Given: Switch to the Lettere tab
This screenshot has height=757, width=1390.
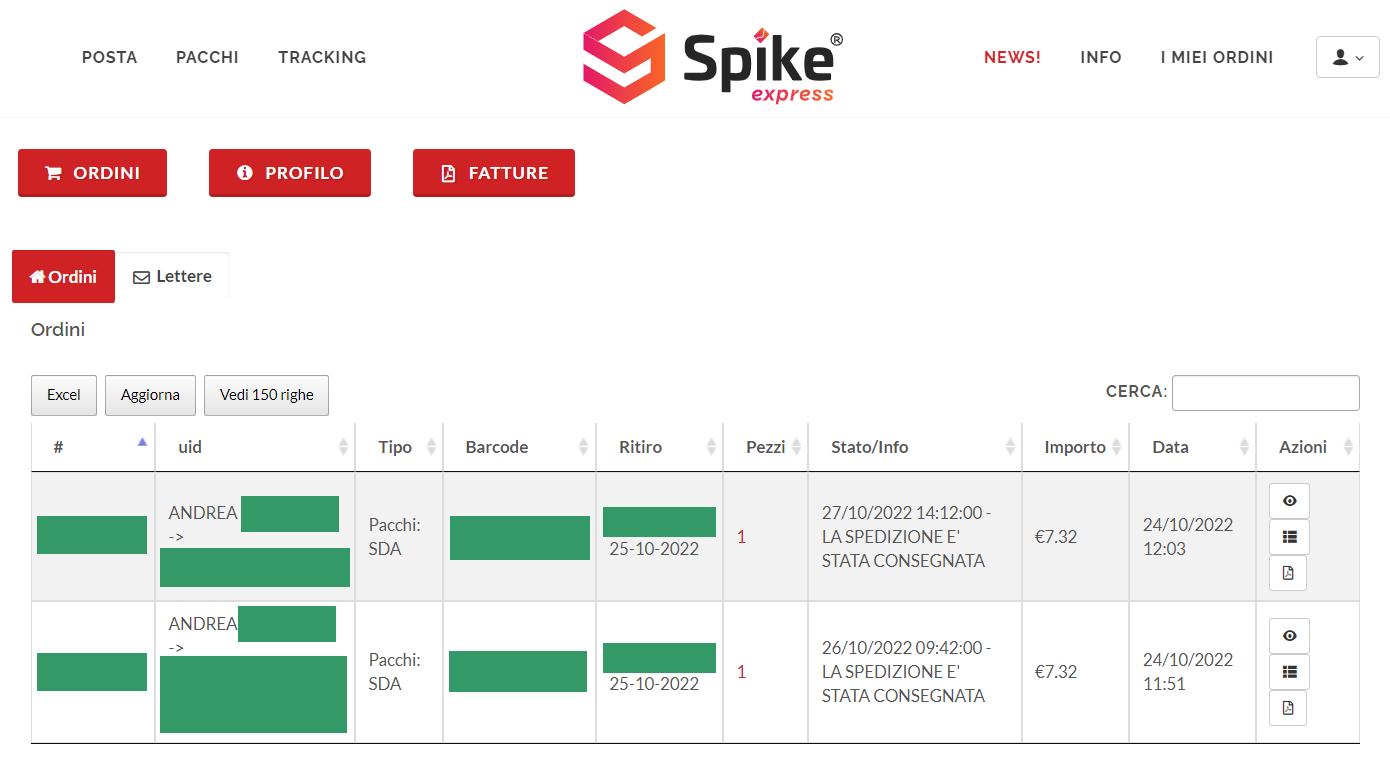Looking at the screenshot, I should coord(172,276).
